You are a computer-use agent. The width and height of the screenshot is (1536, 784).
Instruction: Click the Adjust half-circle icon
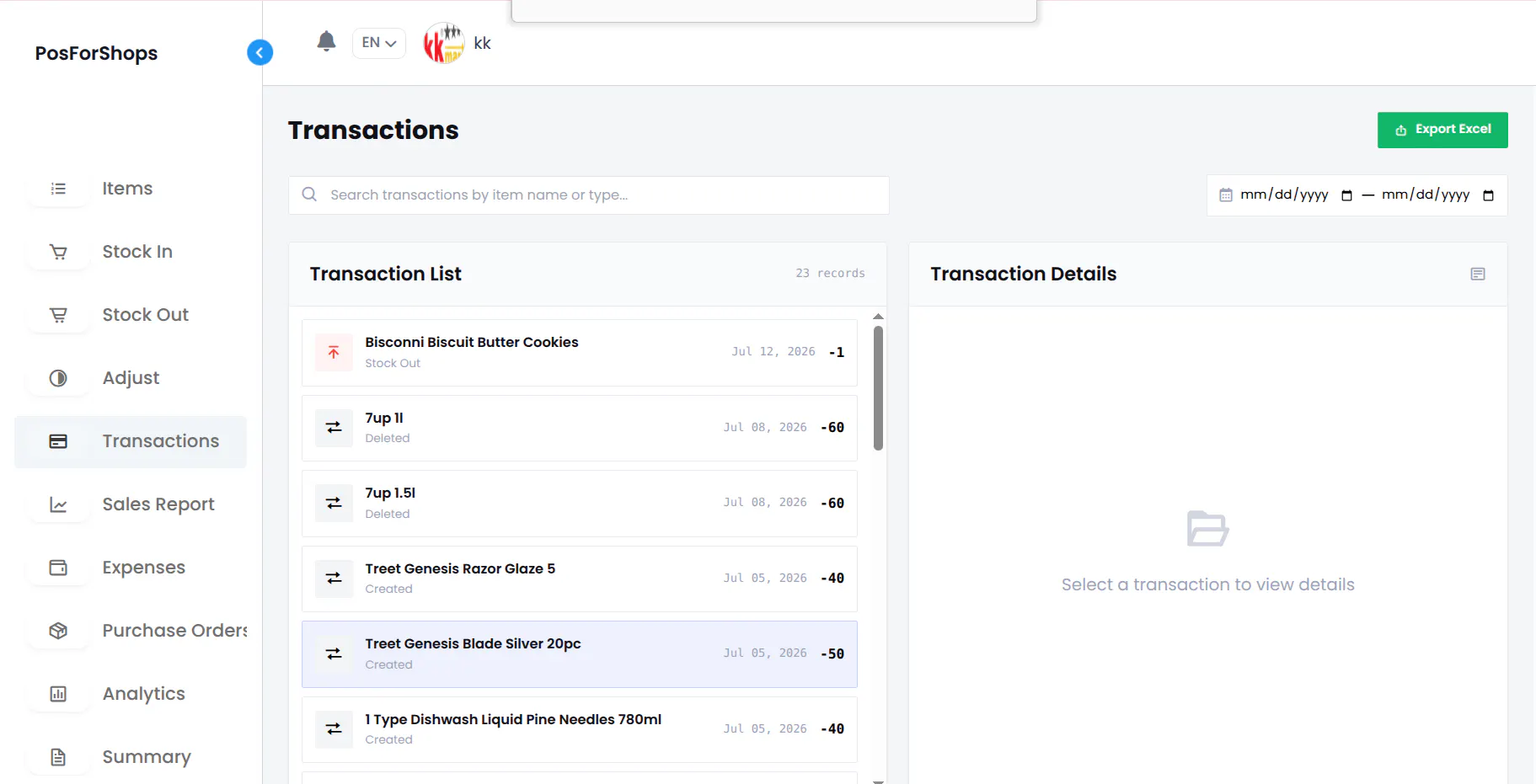(58, 378)
